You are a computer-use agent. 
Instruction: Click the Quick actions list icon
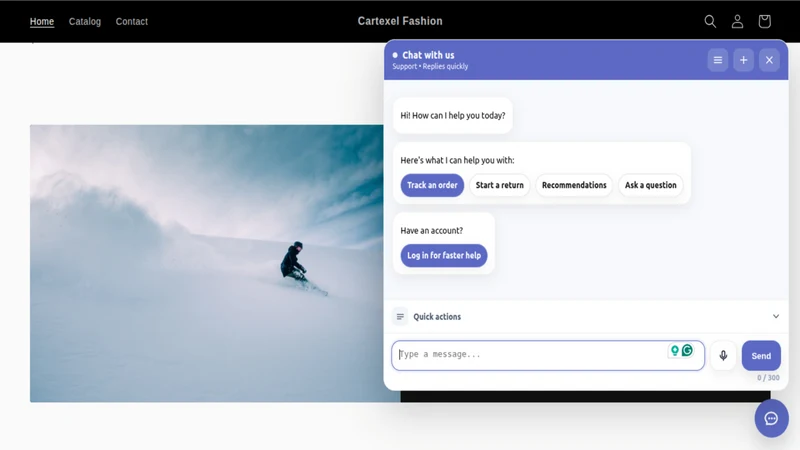point(400,317)
